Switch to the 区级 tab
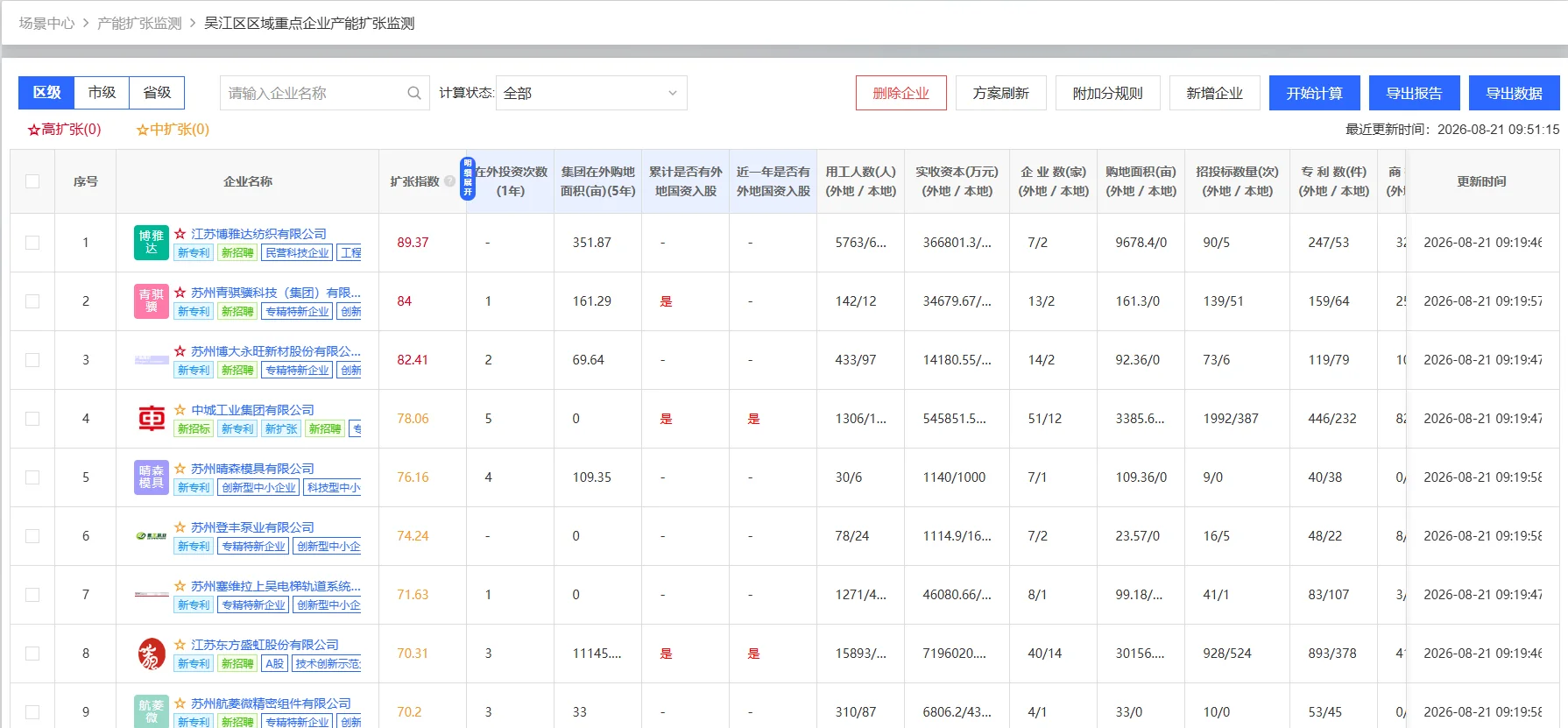This screenshot has height=728, width=1568. (46, 93)
